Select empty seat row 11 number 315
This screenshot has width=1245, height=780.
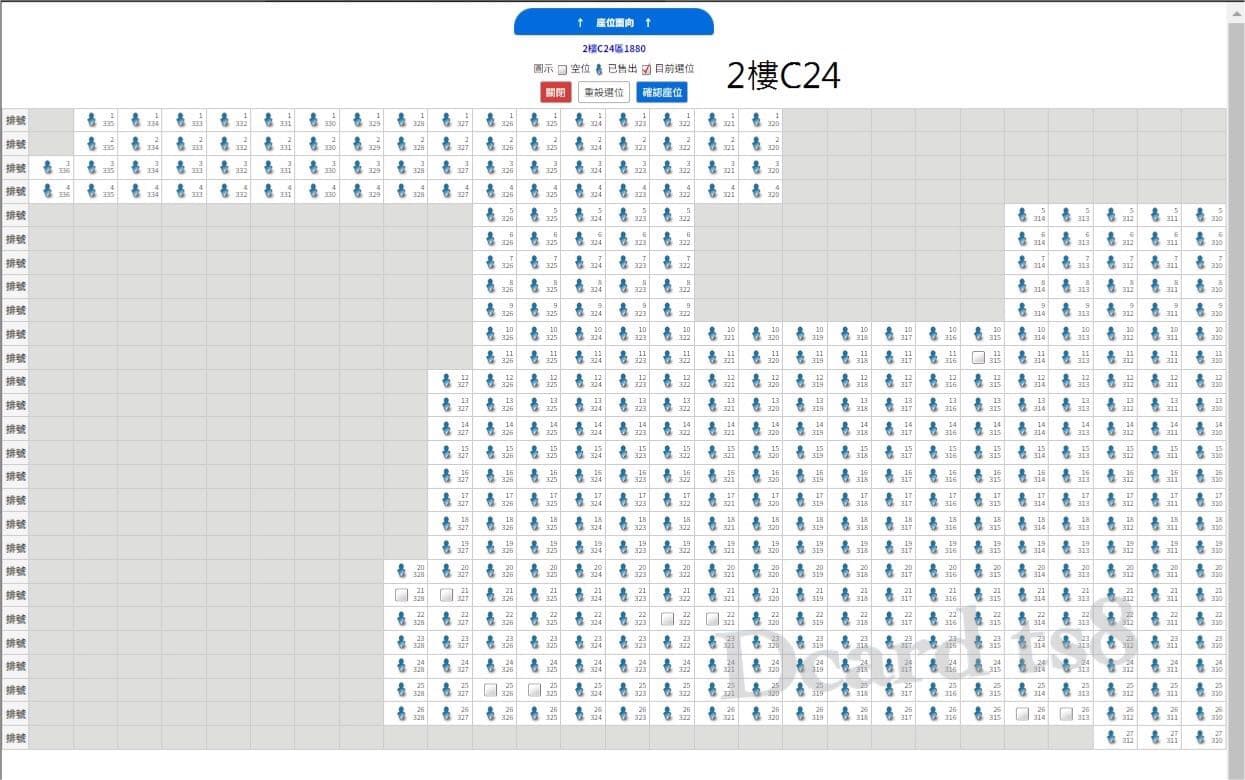coord(978,357)
